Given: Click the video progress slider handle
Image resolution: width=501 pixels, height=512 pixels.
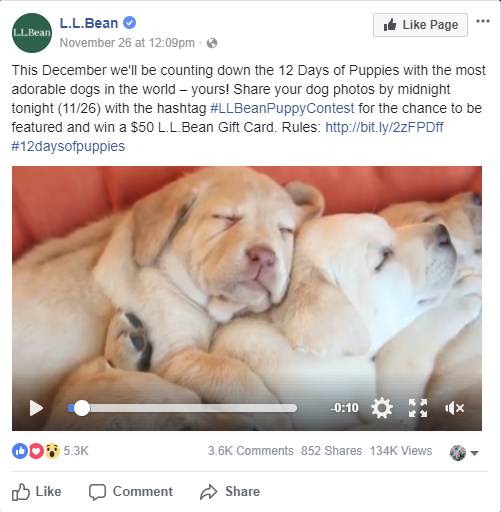Looking at the screenshot, I should [x=82, y=408].
